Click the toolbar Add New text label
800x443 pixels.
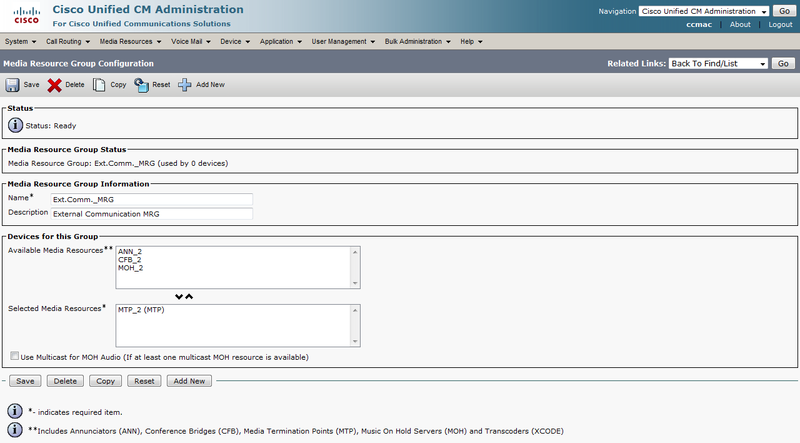210,85
